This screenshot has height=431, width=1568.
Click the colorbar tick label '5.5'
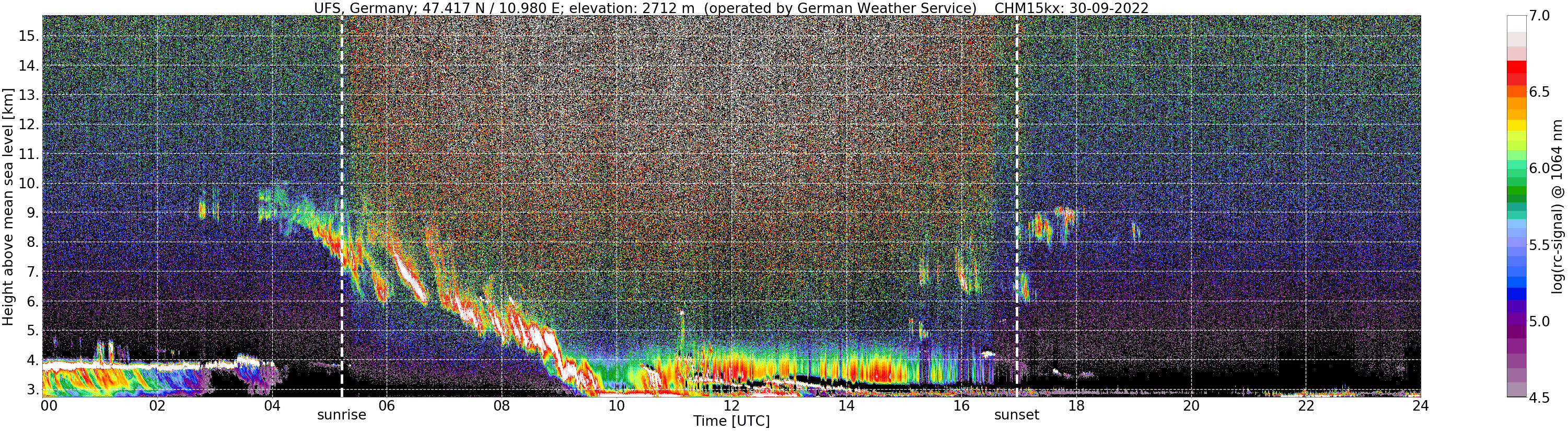point(1539,245)
